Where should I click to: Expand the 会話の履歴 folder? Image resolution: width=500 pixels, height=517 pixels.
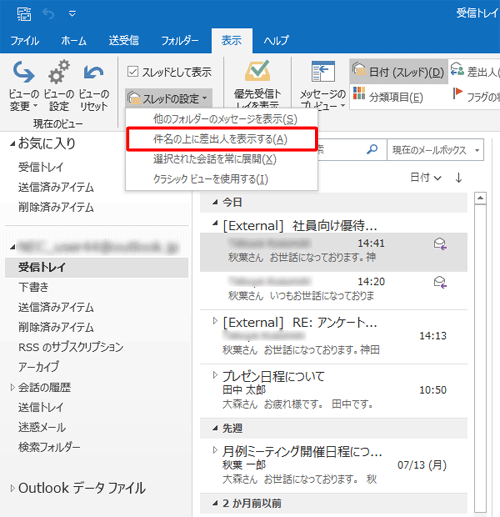[12, 387]
